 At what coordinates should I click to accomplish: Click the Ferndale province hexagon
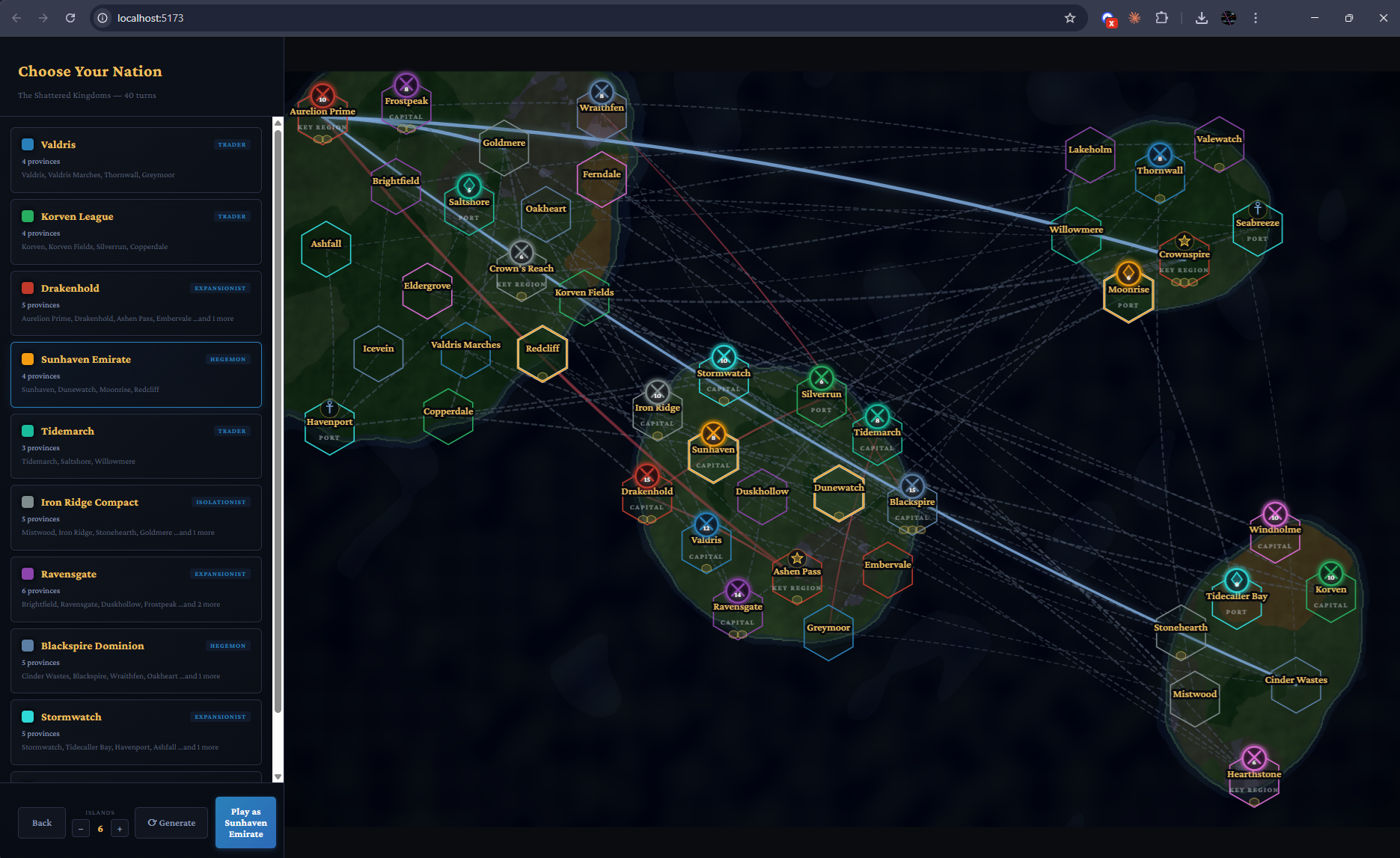(602, 180)
